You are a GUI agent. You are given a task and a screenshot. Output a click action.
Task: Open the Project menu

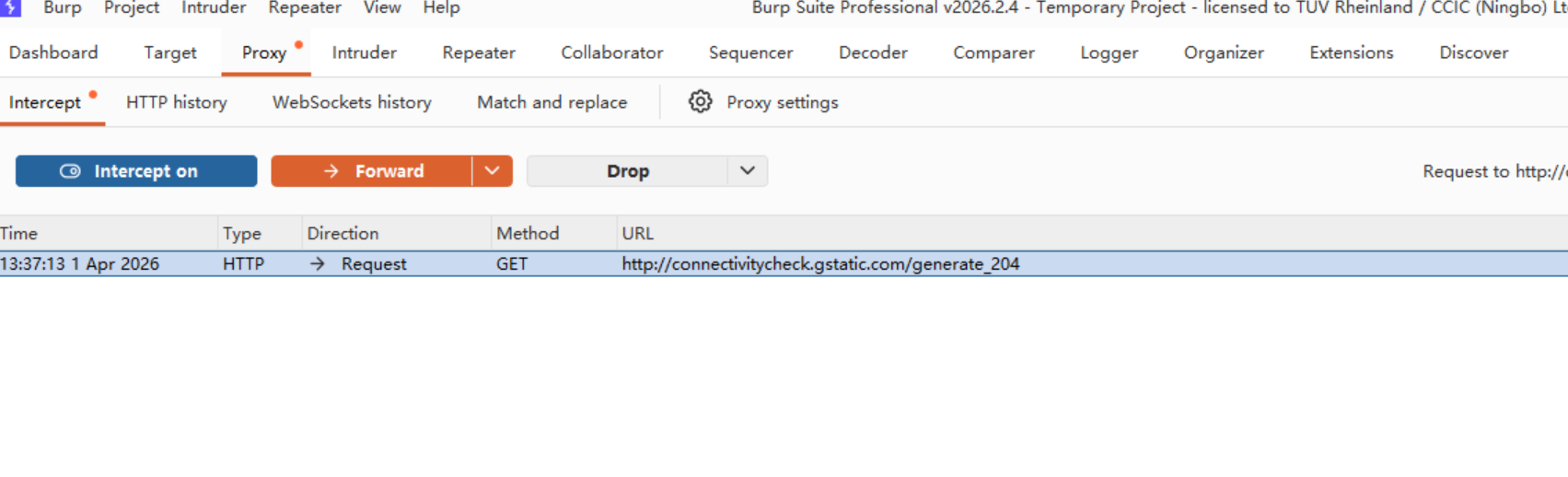(132, 7)
